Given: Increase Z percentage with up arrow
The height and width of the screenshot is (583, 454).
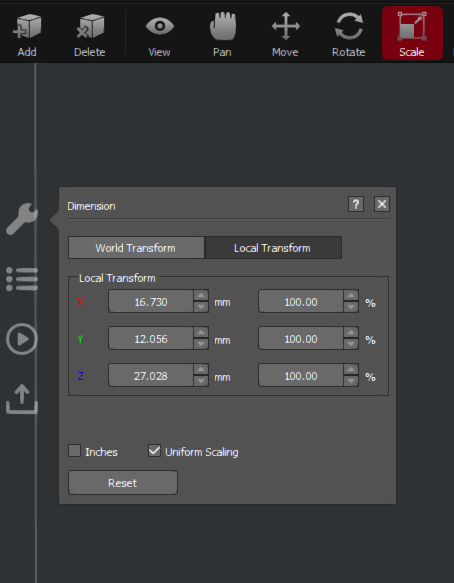Looking at the screenshot, I should click(351, 370).
